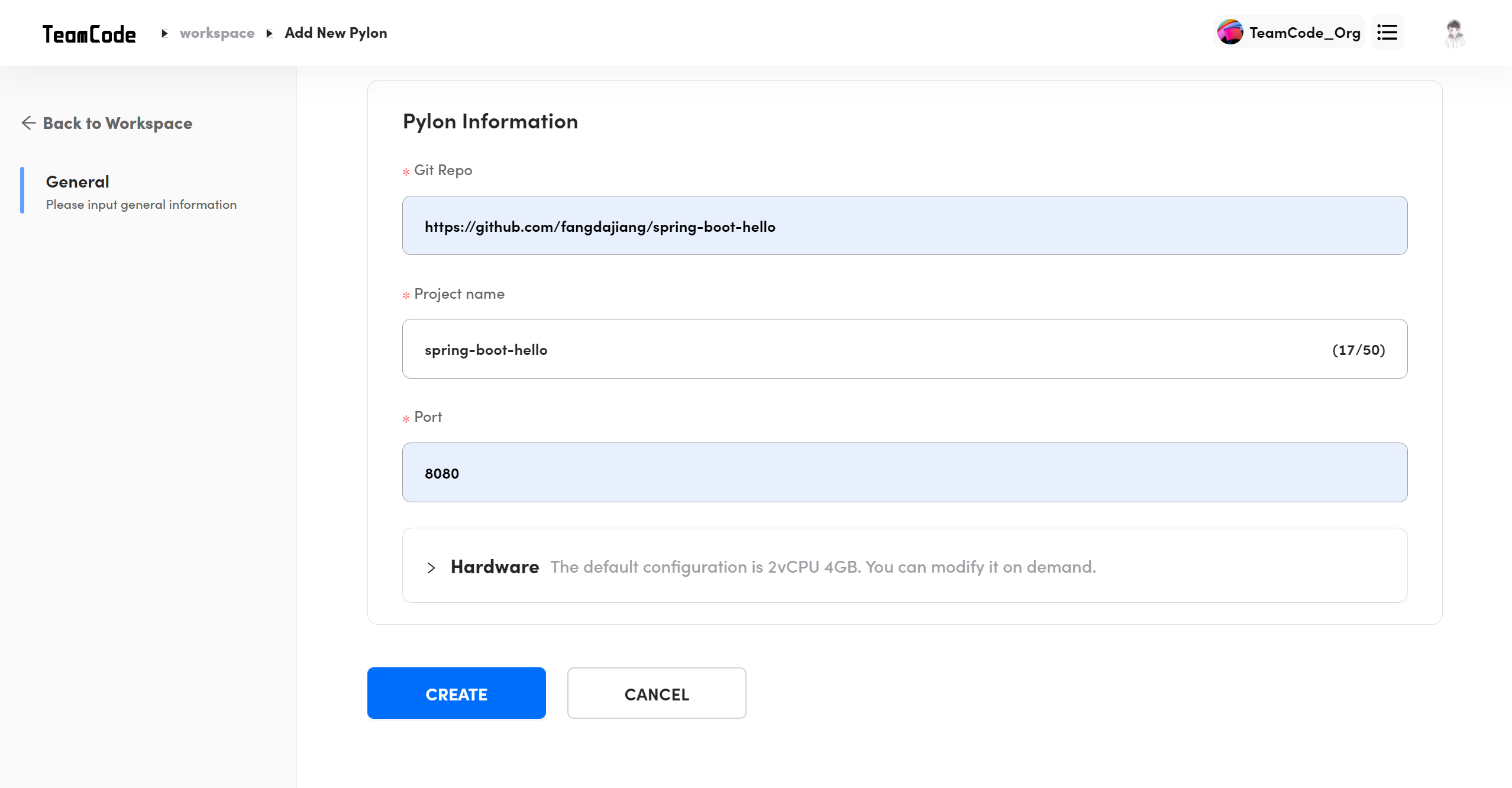Focus the Port input field
Screen dimensions: 1512x788
click(x=905, y=472)
